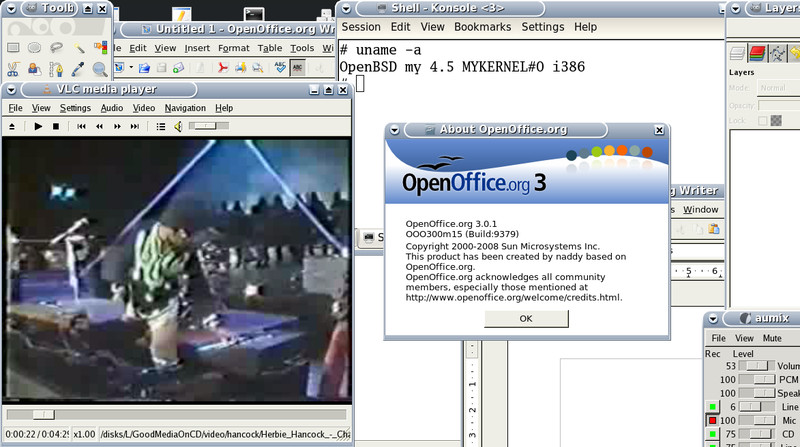This screenshot has height=447, width=800.
Task: Open the Toolbox window menu arrow button
Action: point(11,9)
